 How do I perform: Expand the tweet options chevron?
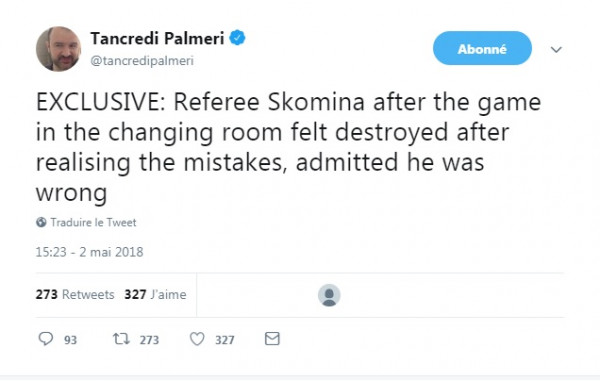[x=556, y=49]
